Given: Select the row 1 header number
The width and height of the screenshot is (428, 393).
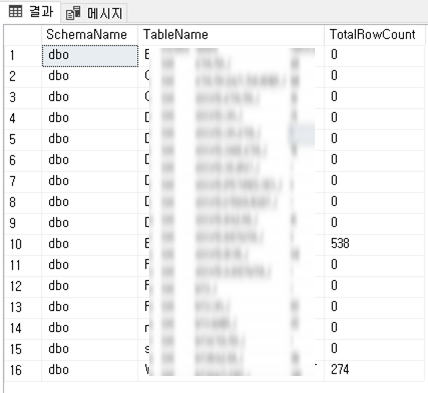Looking at the screenshot, I should coord(23,56).
